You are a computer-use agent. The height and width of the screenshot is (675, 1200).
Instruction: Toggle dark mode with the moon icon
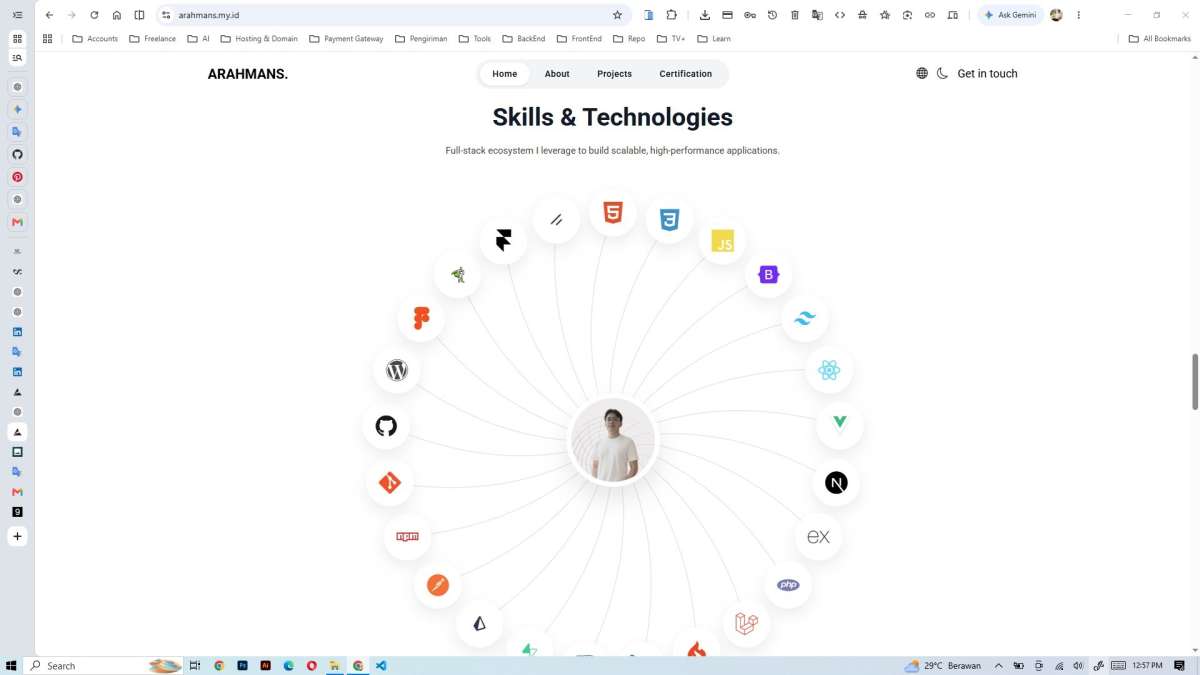pyautogui.click(x=942, y=73)
